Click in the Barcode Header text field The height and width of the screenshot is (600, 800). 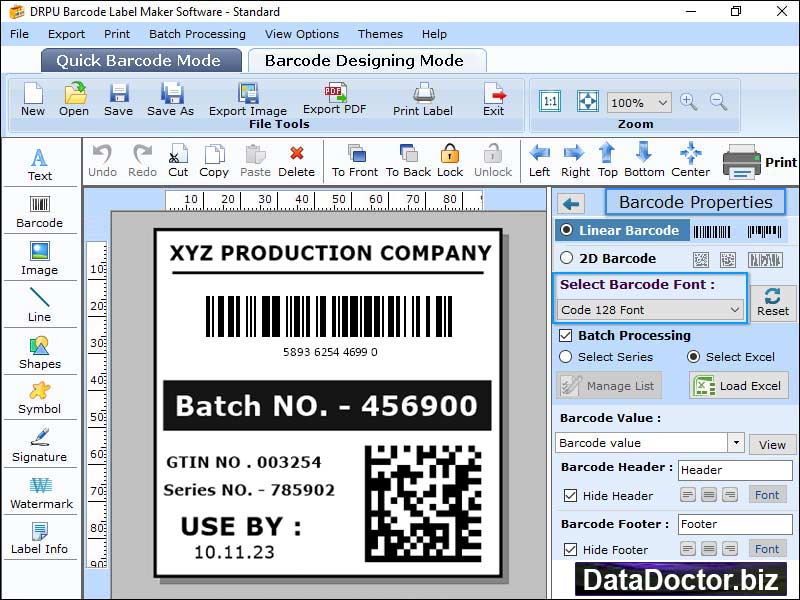(x=734, y=470)
